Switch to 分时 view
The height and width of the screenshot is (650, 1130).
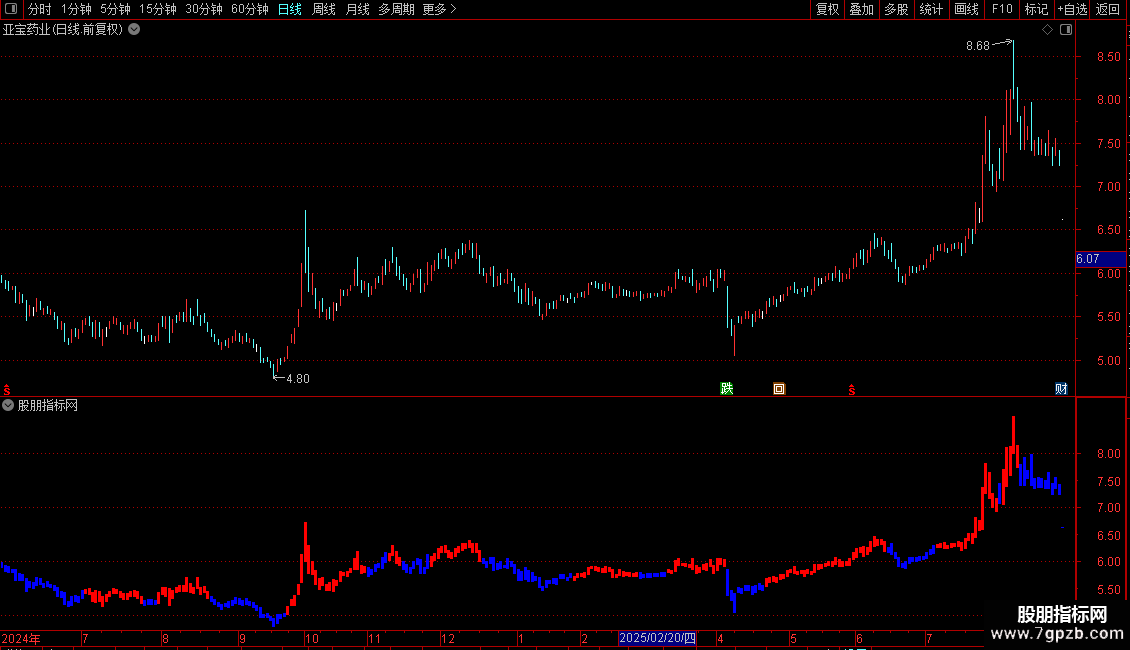tap(40, 9)
